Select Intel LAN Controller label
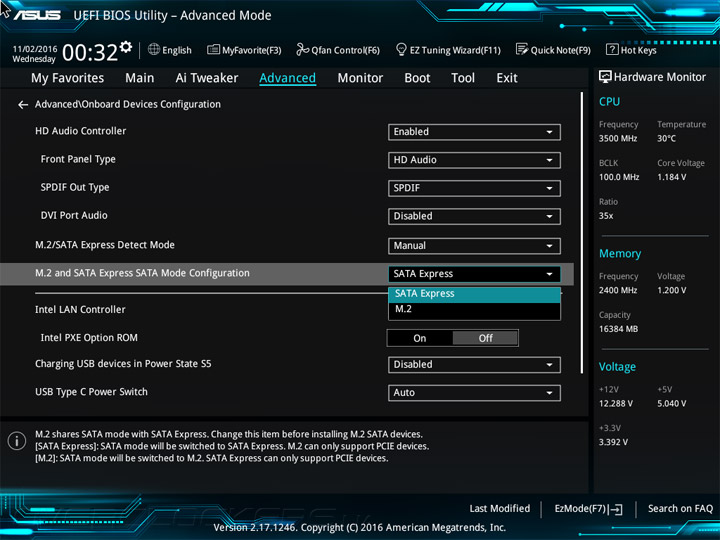 [x=80, y=310]
